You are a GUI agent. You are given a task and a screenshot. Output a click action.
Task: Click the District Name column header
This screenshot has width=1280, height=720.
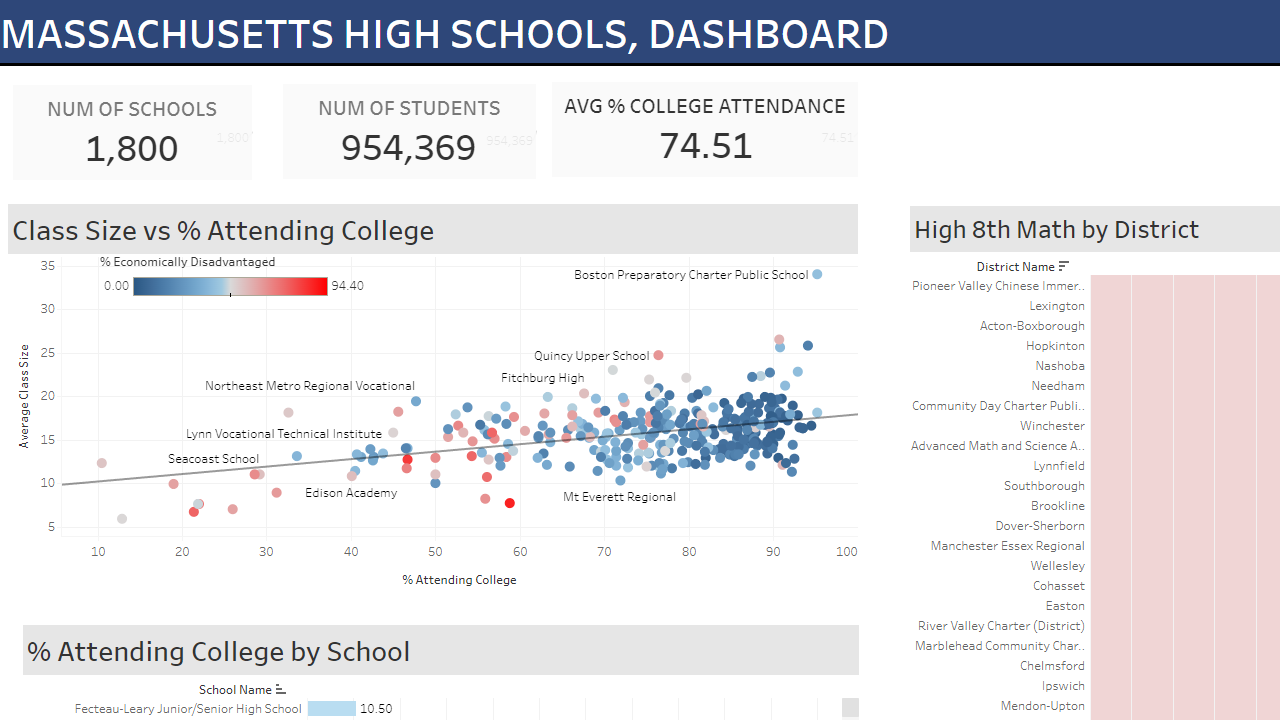(1015, 267)
